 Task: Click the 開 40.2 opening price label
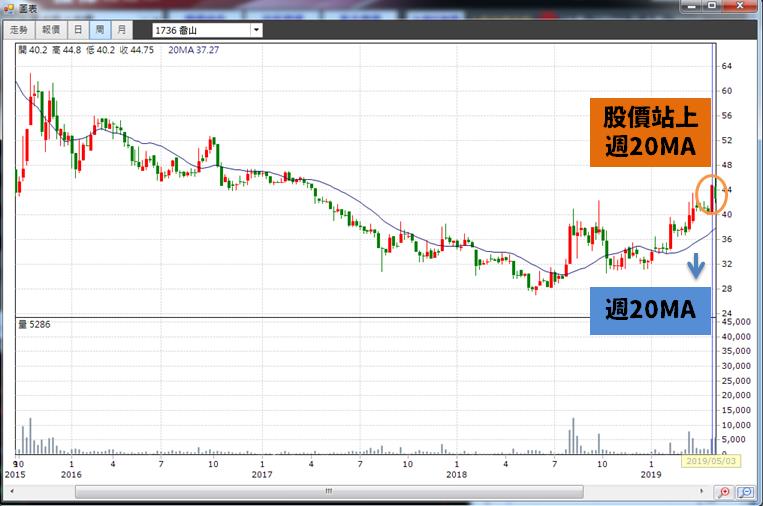[33, 50]
